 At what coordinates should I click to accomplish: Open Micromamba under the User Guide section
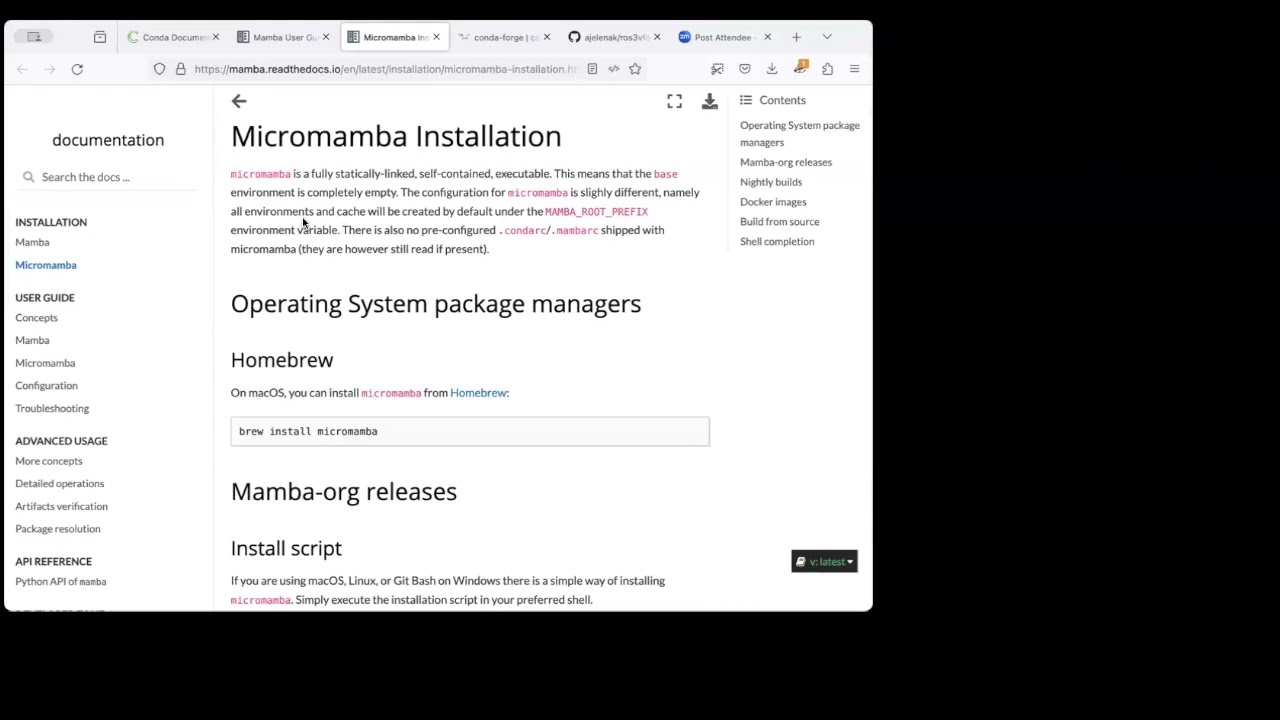click(45, 363)
